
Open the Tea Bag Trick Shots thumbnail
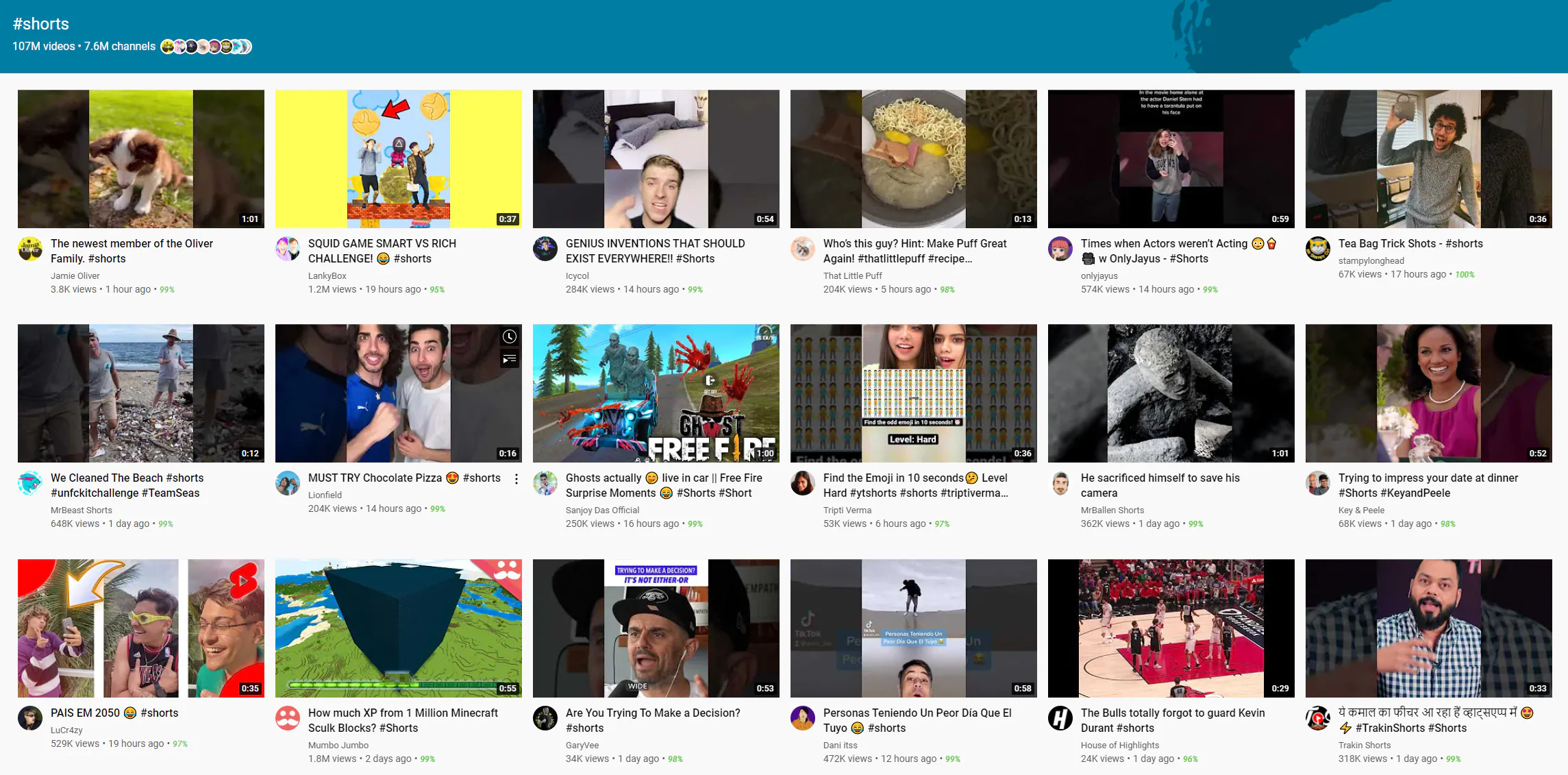(x=1428, y=159)
